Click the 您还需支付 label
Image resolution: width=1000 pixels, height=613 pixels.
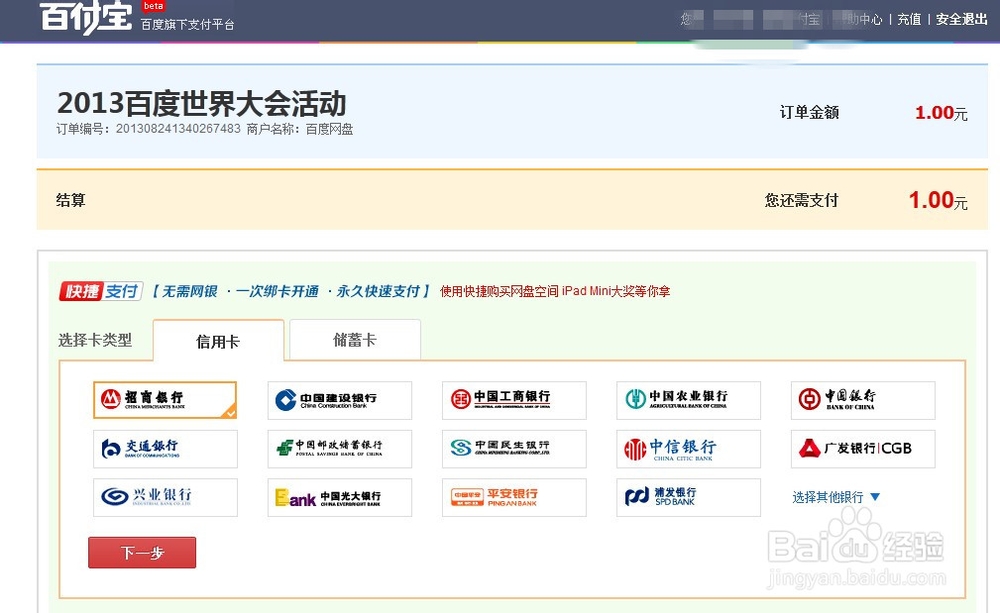click(801, 200)
